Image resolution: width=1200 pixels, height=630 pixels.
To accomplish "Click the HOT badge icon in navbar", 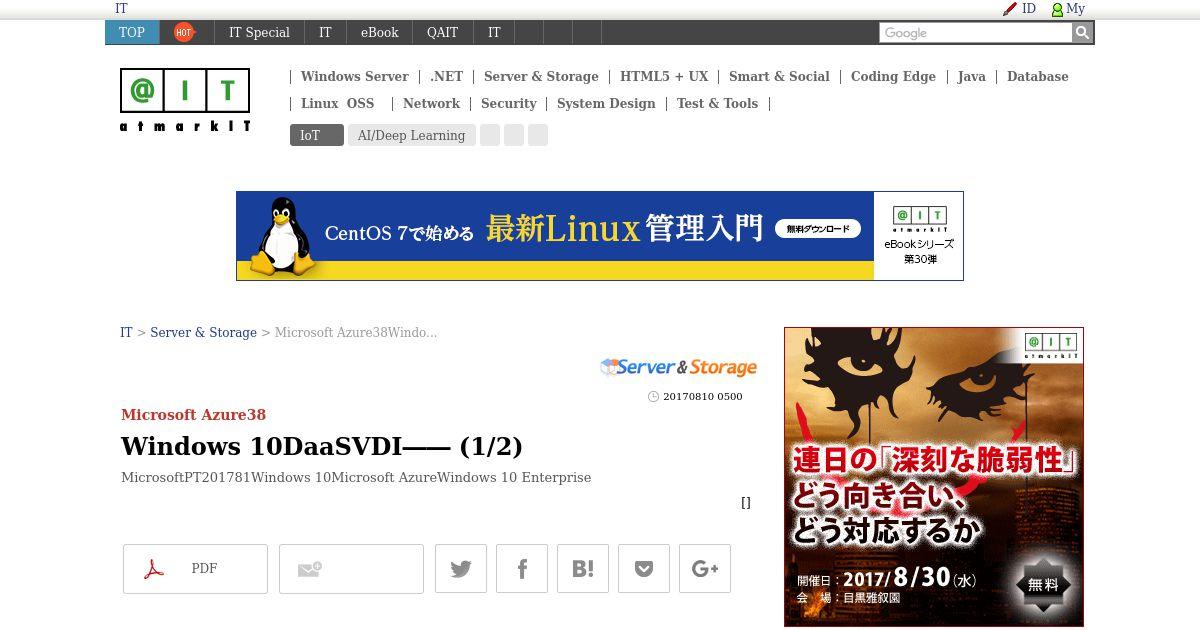I will pyautogui.click(x=184, y=32).
